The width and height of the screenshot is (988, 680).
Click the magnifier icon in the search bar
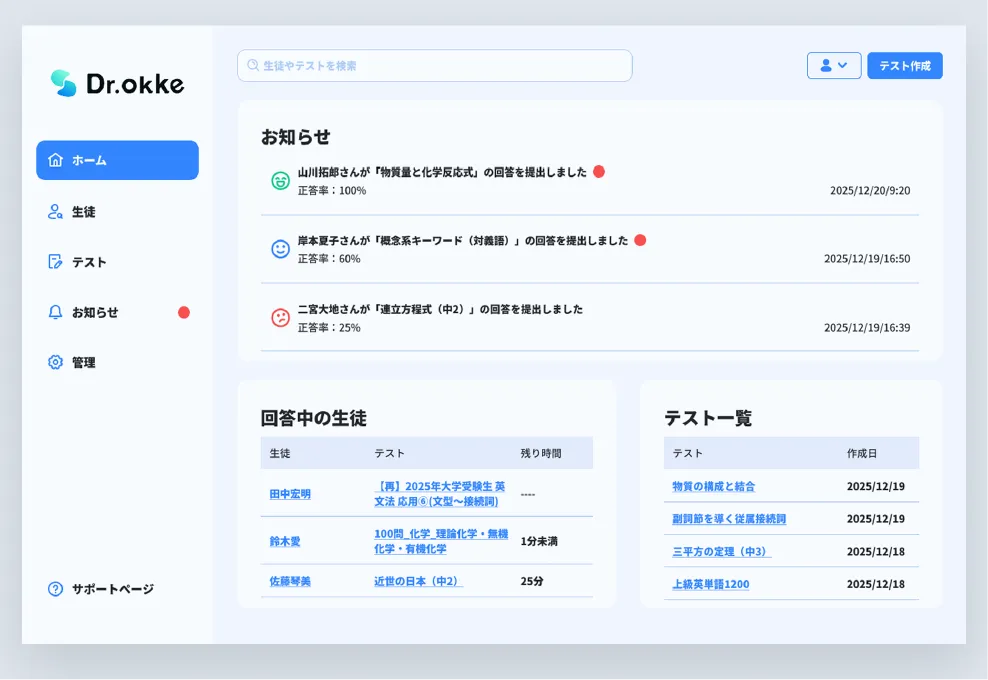[x=250, y=65]
